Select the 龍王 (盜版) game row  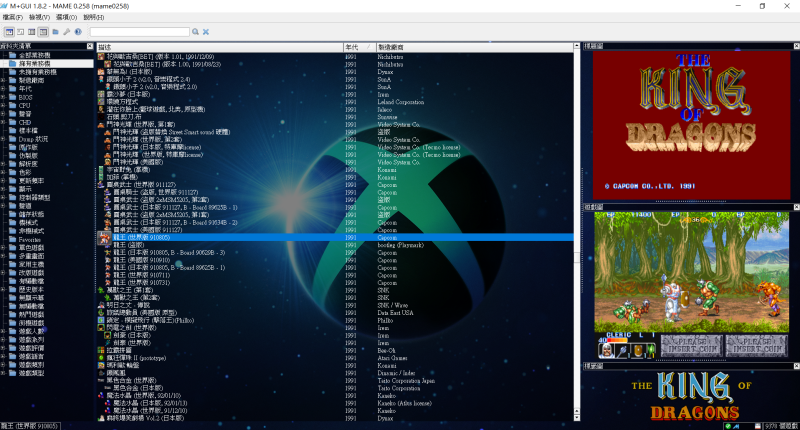(x=335, y=245)
